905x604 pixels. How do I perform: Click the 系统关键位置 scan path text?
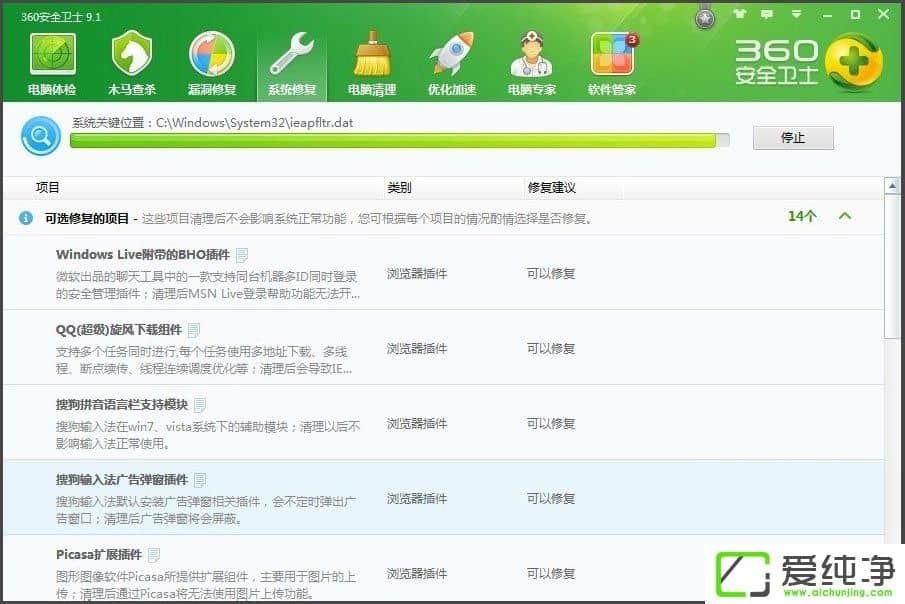coord(212,122)
